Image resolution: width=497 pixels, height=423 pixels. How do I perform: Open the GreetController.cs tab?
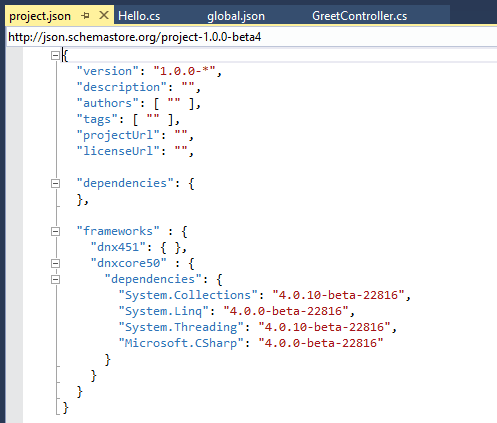click(359, 16)
